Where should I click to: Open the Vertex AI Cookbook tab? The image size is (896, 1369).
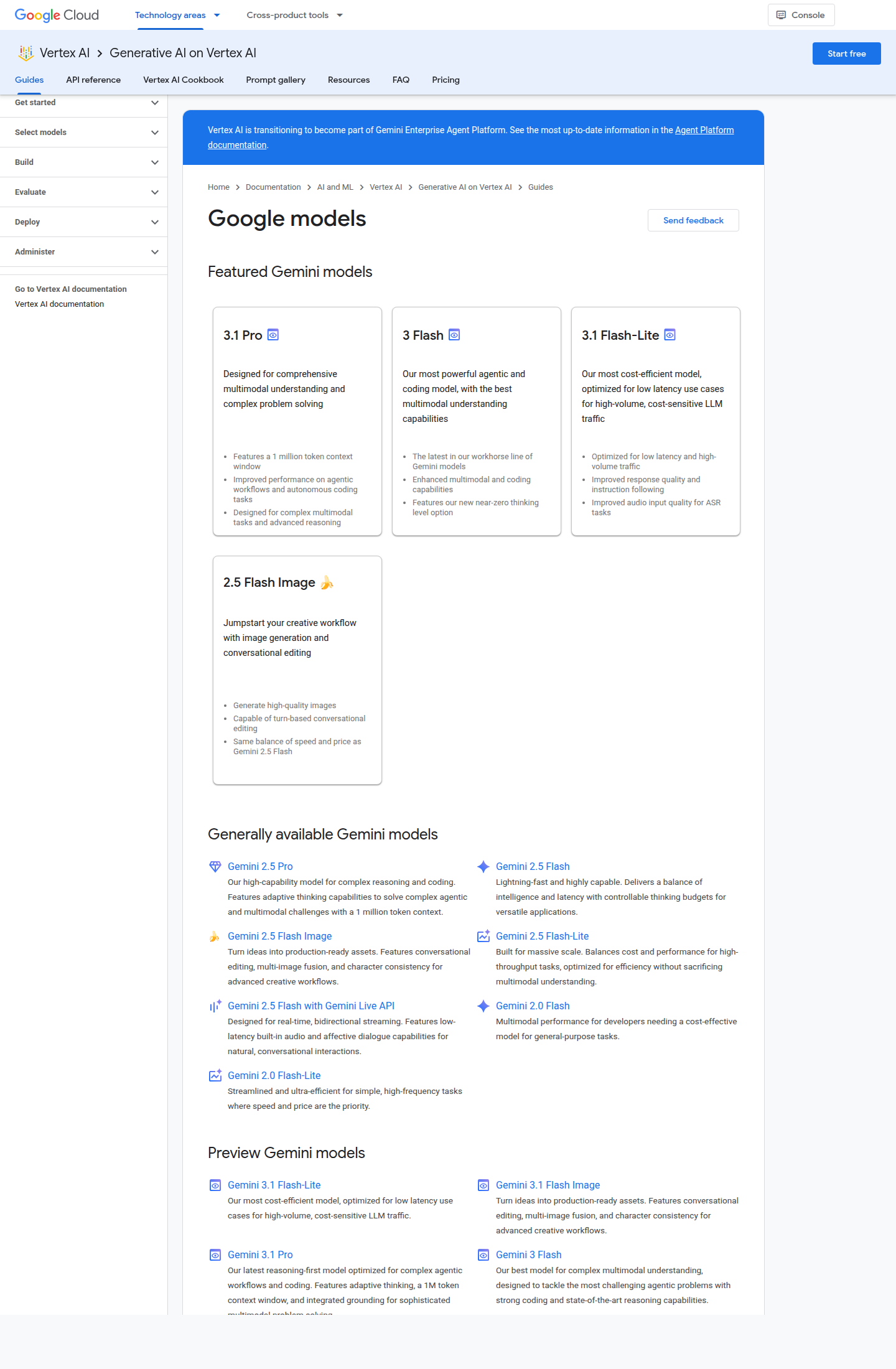[x=184, y=80]
